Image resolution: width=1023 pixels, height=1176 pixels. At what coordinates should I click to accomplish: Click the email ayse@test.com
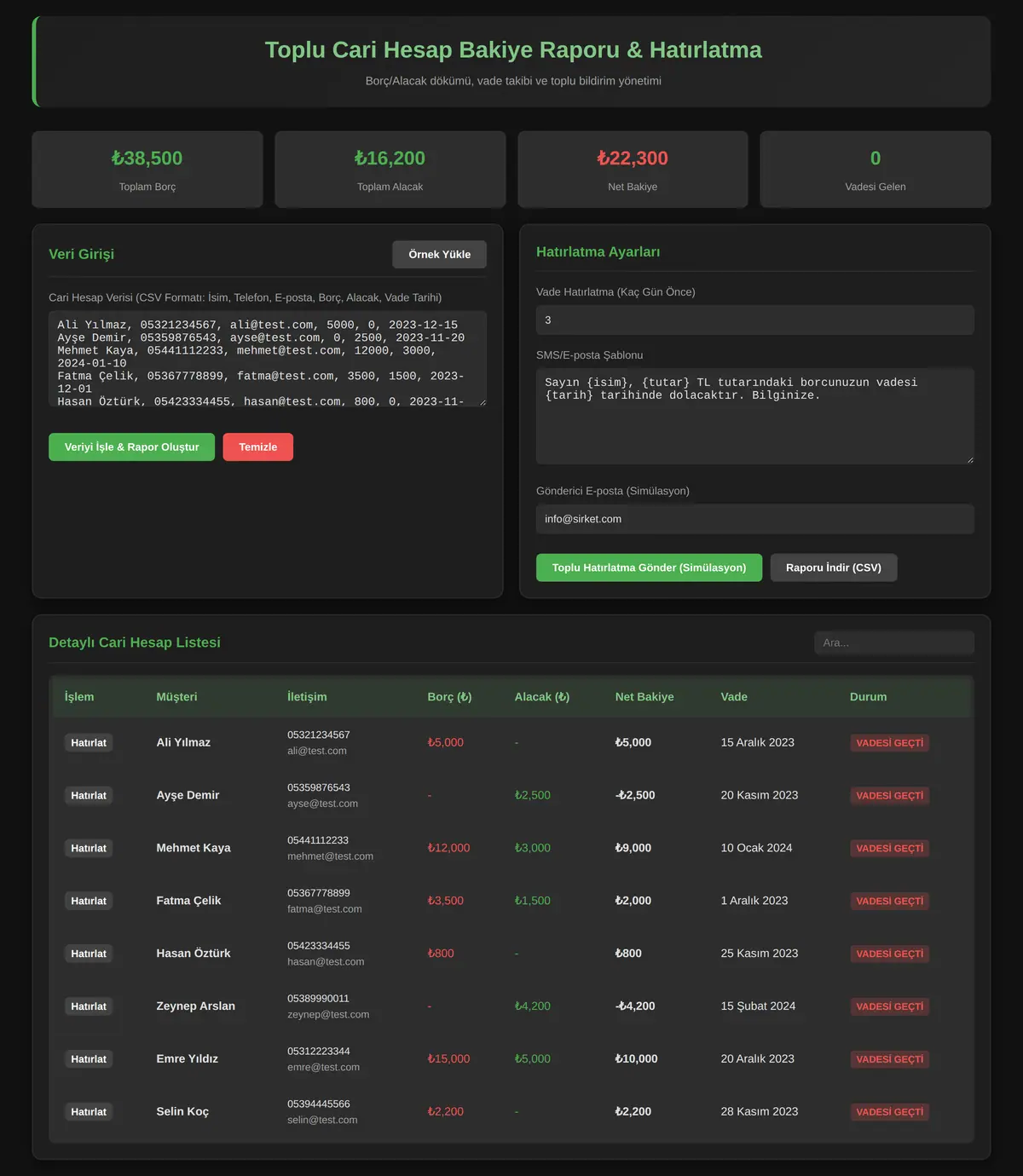pyautogui.click(x=322, y=804)
